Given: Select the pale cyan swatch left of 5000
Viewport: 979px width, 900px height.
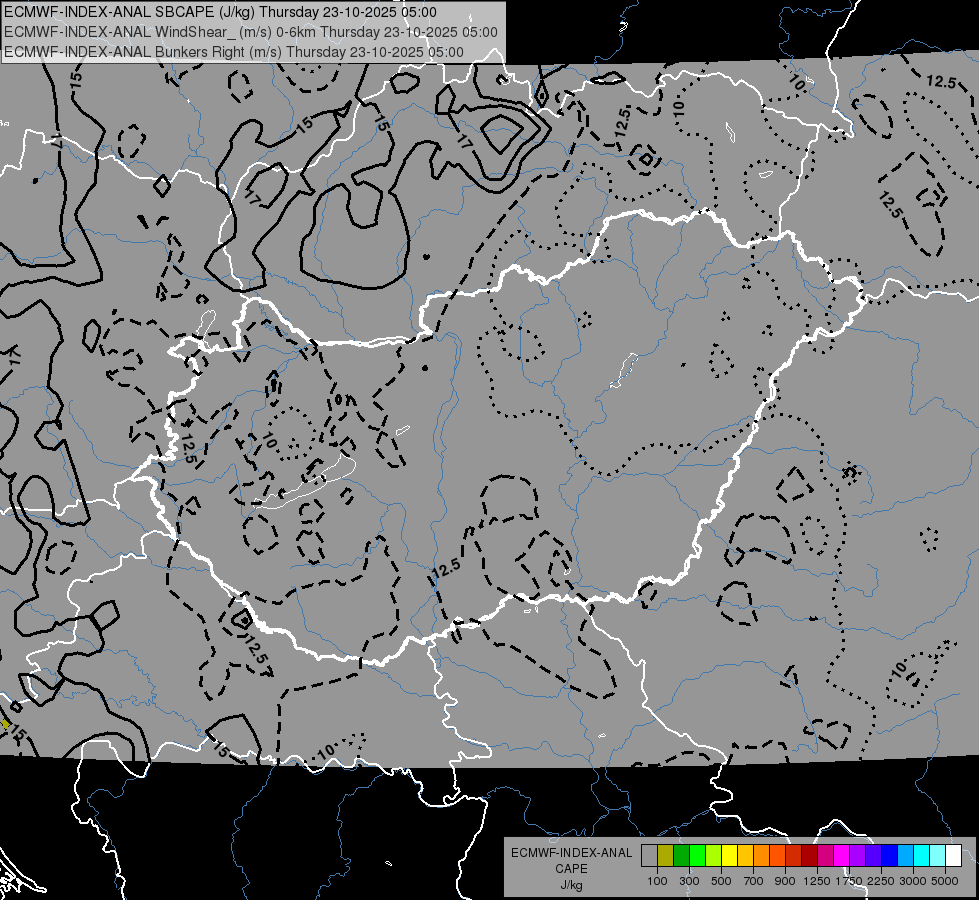Looking at the screenshot, I should (938, 855).
